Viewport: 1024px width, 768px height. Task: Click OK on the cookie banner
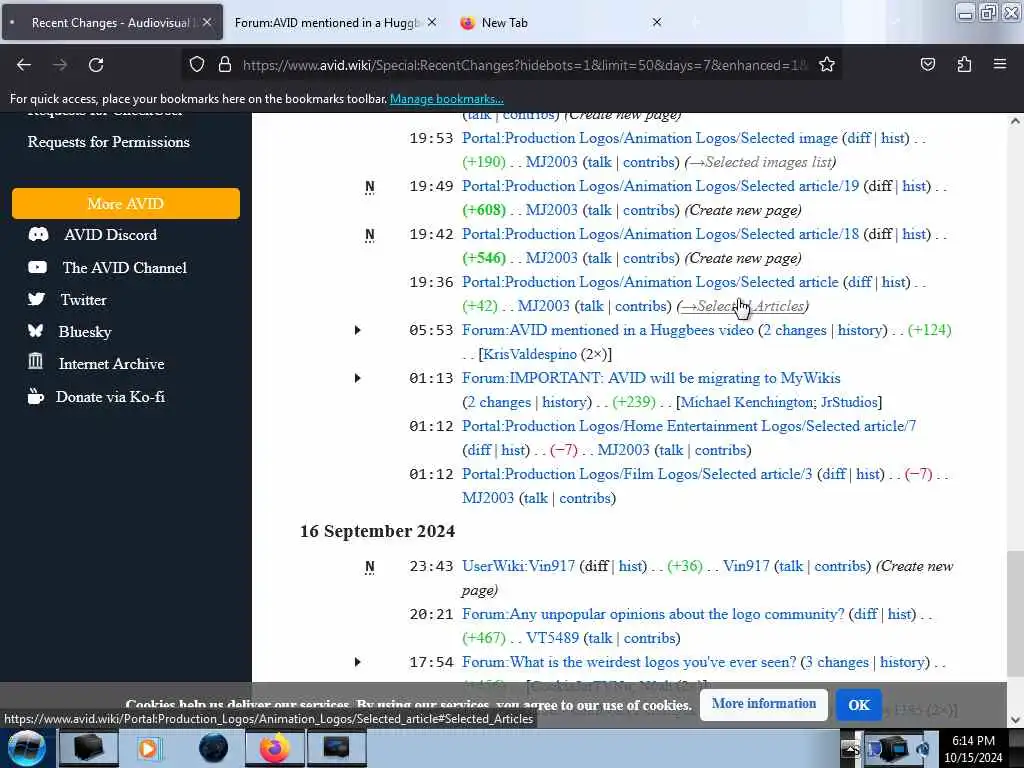pos(858,705)
